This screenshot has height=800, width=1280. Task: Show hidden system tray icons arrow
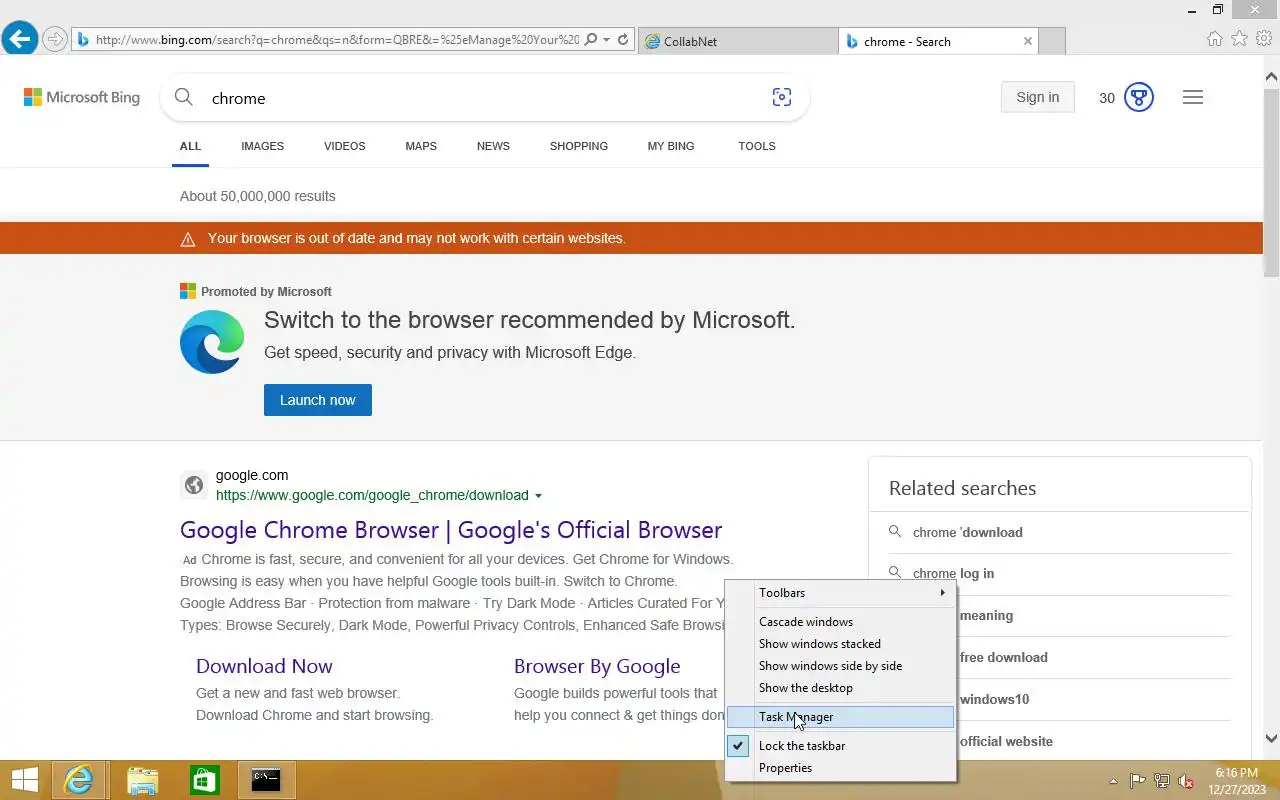[1113, 781]
